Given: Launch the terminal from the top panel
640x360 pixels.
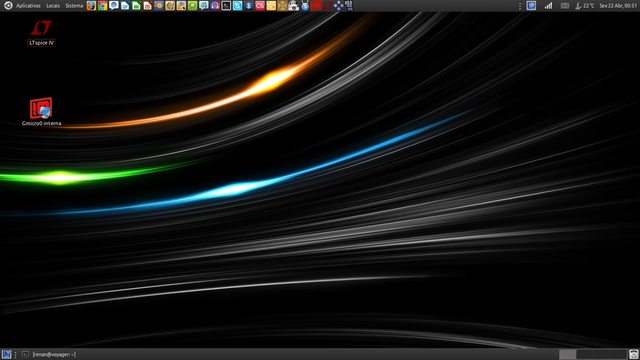Looking at the screenshot, I should [x=226, y=6].
